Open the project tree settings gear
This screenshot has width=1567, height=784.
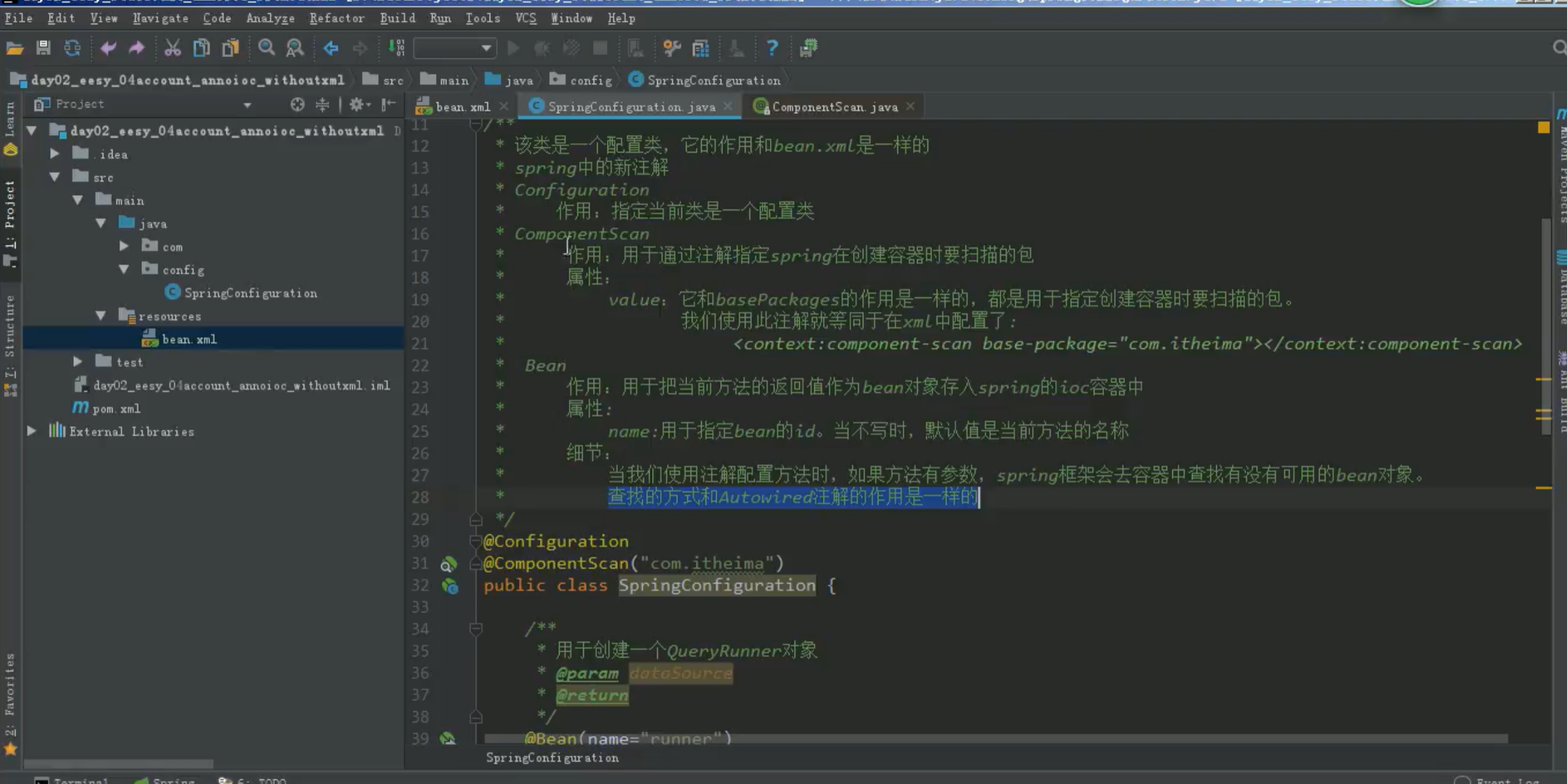coord(357,104)
